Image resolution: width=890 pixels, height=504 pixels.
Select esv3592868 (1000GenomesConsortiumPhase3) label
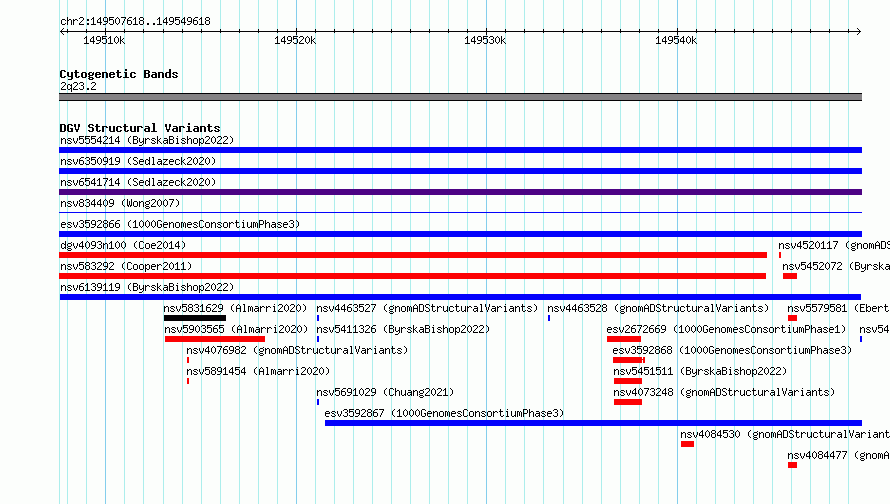coord(732,350)
